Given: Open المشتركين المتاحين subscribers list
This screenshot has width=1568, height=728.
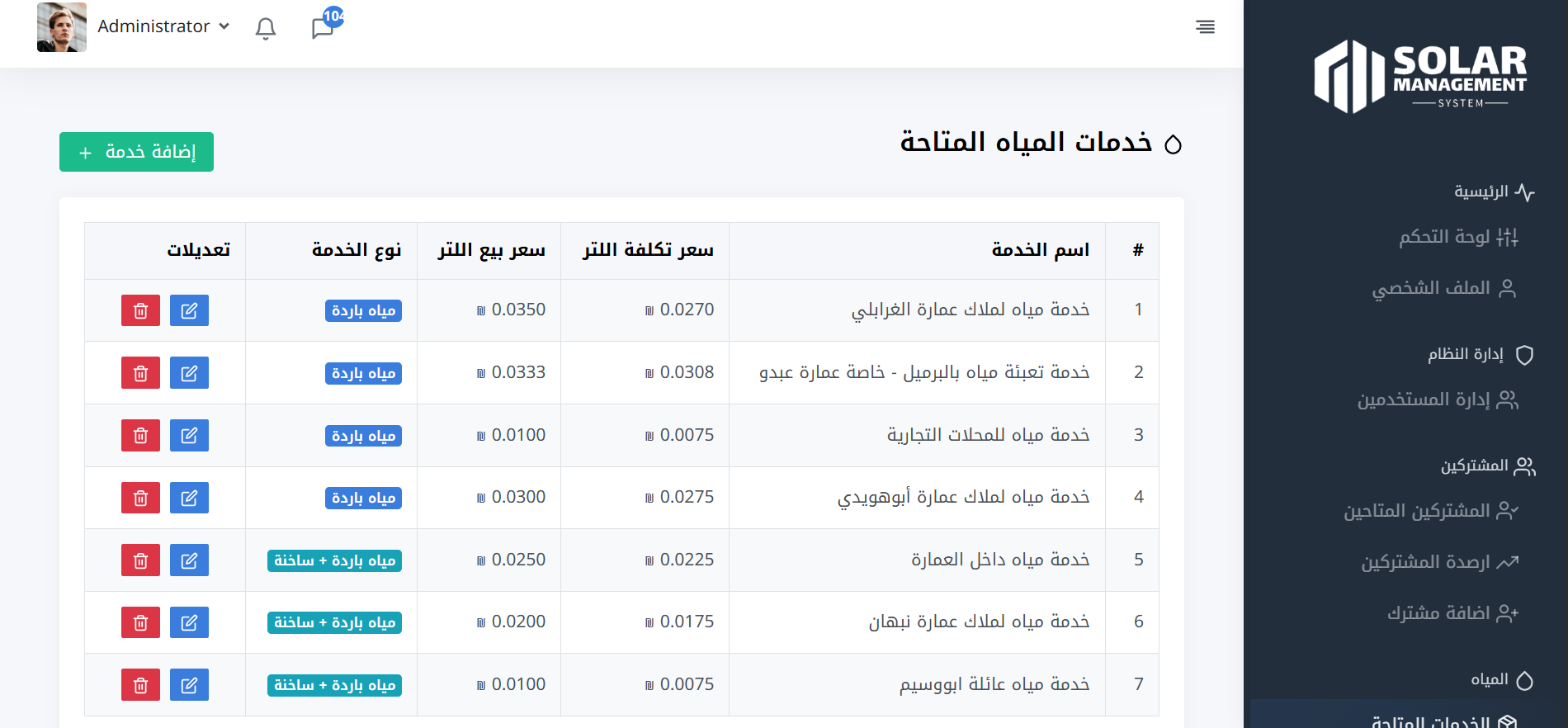Looking at the screenshot, I should click(1430, 511).
